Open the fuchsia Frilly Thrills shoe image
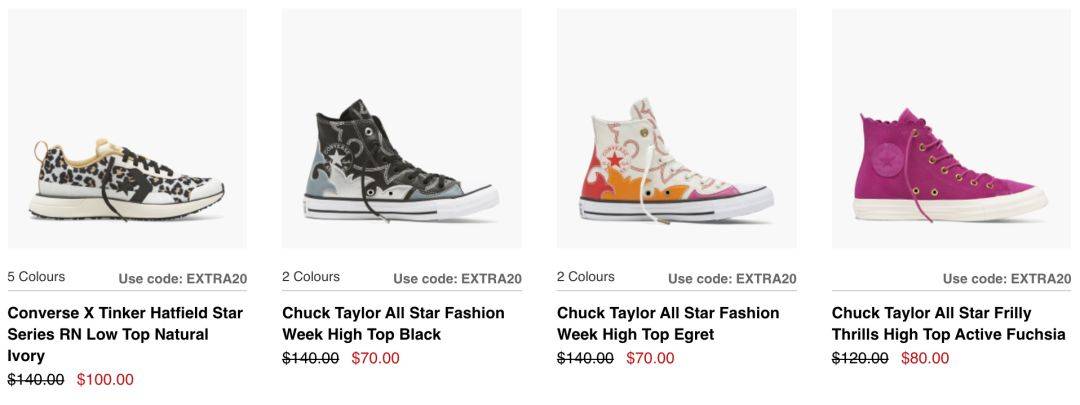1080x405 pixels. point(950,165)
